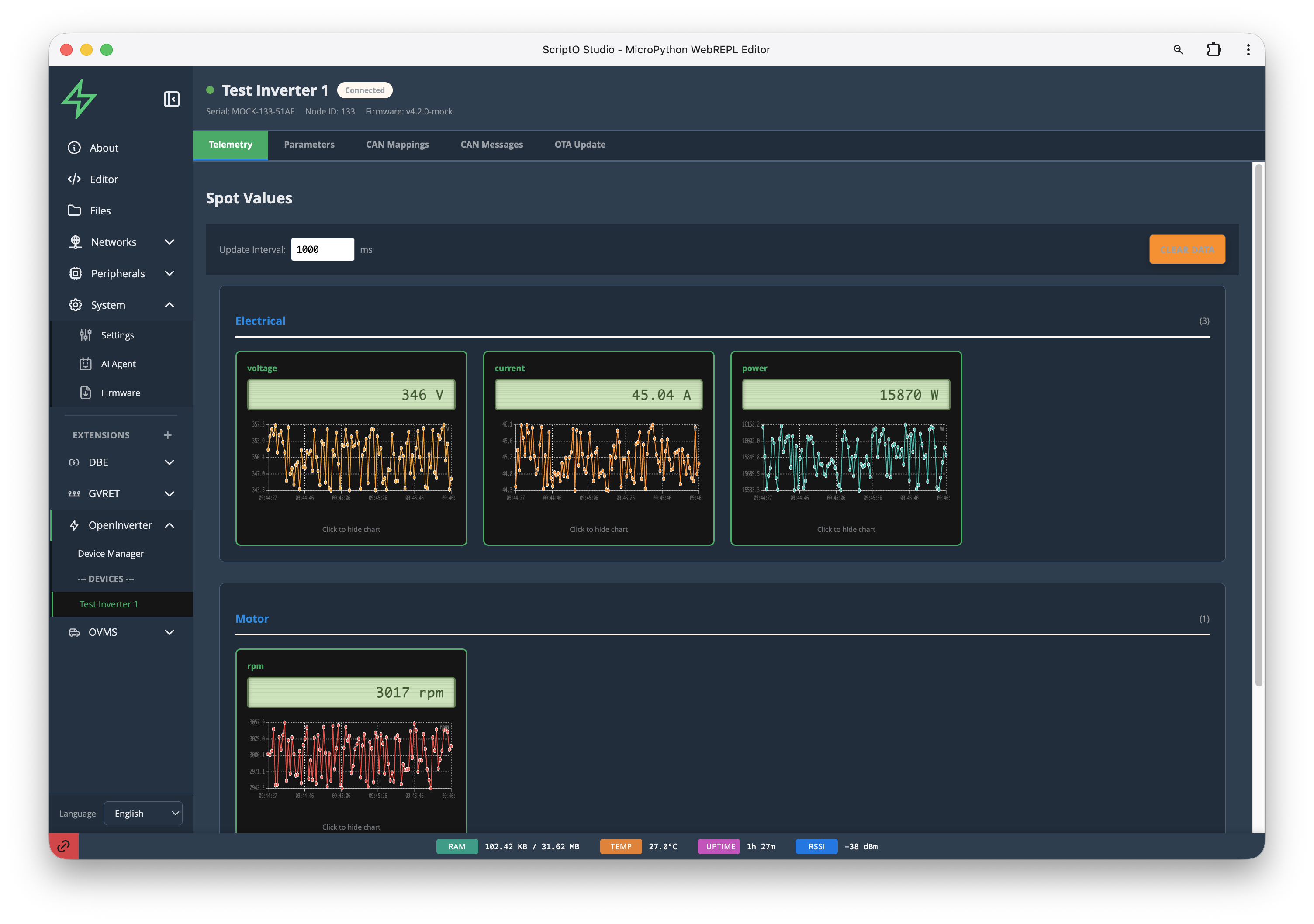Viewport: 1314px width, 924px height.
Task: Switch to the Parameters tab
Action: tap(309, 145)
